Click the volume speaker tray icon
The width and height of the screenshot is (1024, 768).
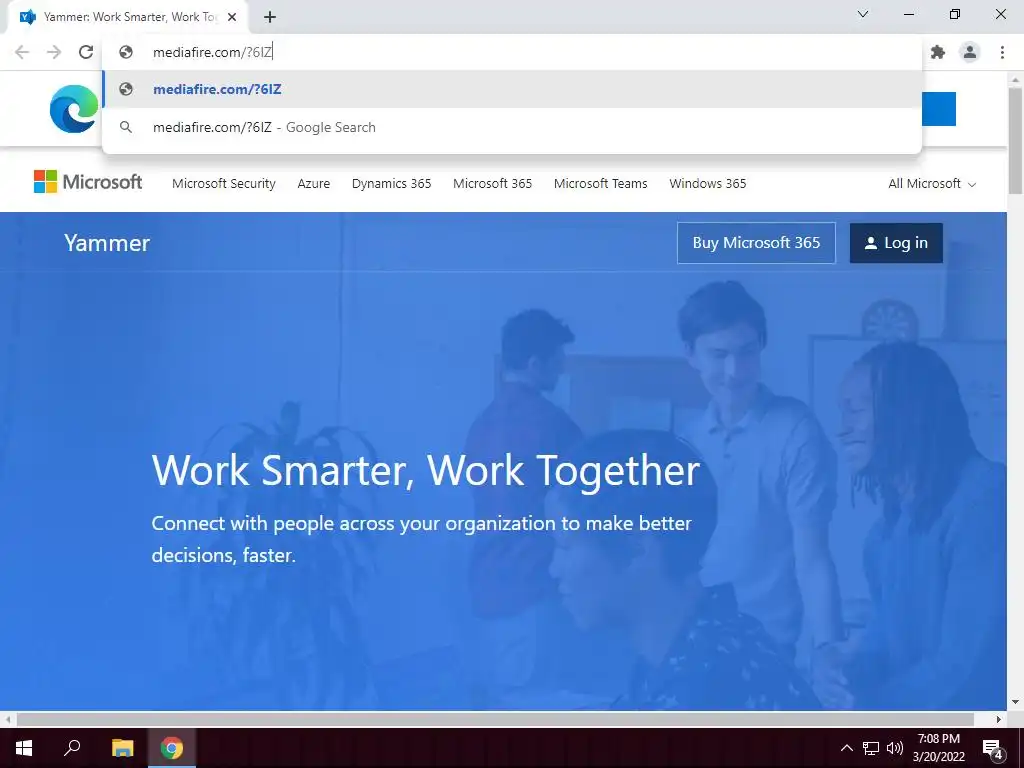(895, 748)
